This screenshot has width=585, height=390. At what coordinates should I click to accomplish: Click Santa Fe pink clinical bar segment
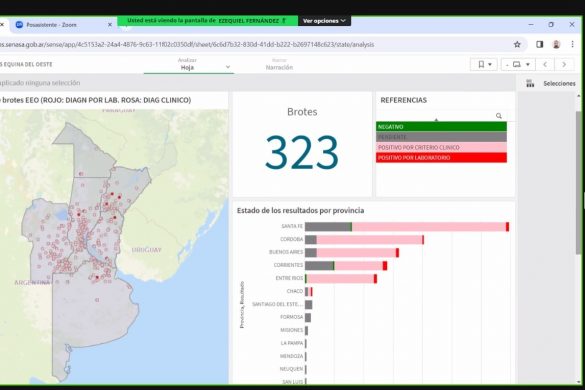tap(429, 227)
